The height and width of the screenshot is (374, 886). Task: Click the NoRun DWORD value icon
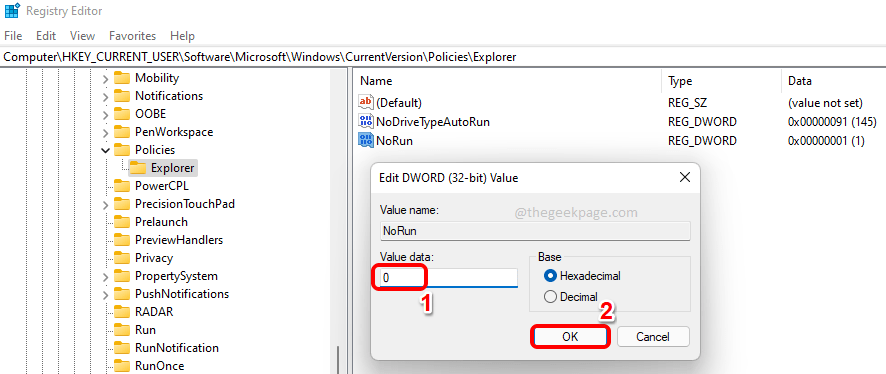[366, 140]
